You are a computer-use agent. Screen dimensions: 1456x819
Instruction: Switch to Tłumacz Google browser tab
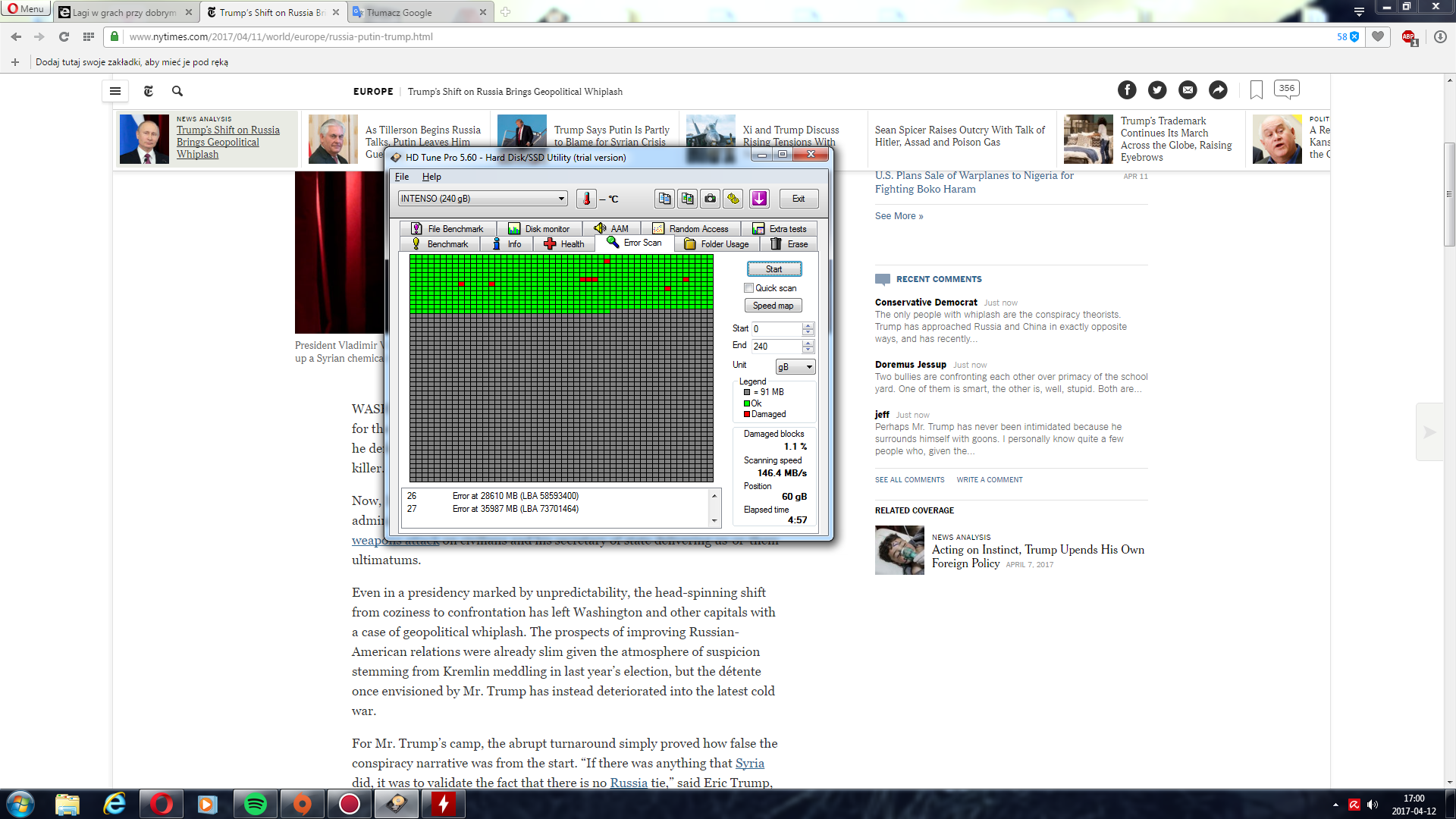419,12
